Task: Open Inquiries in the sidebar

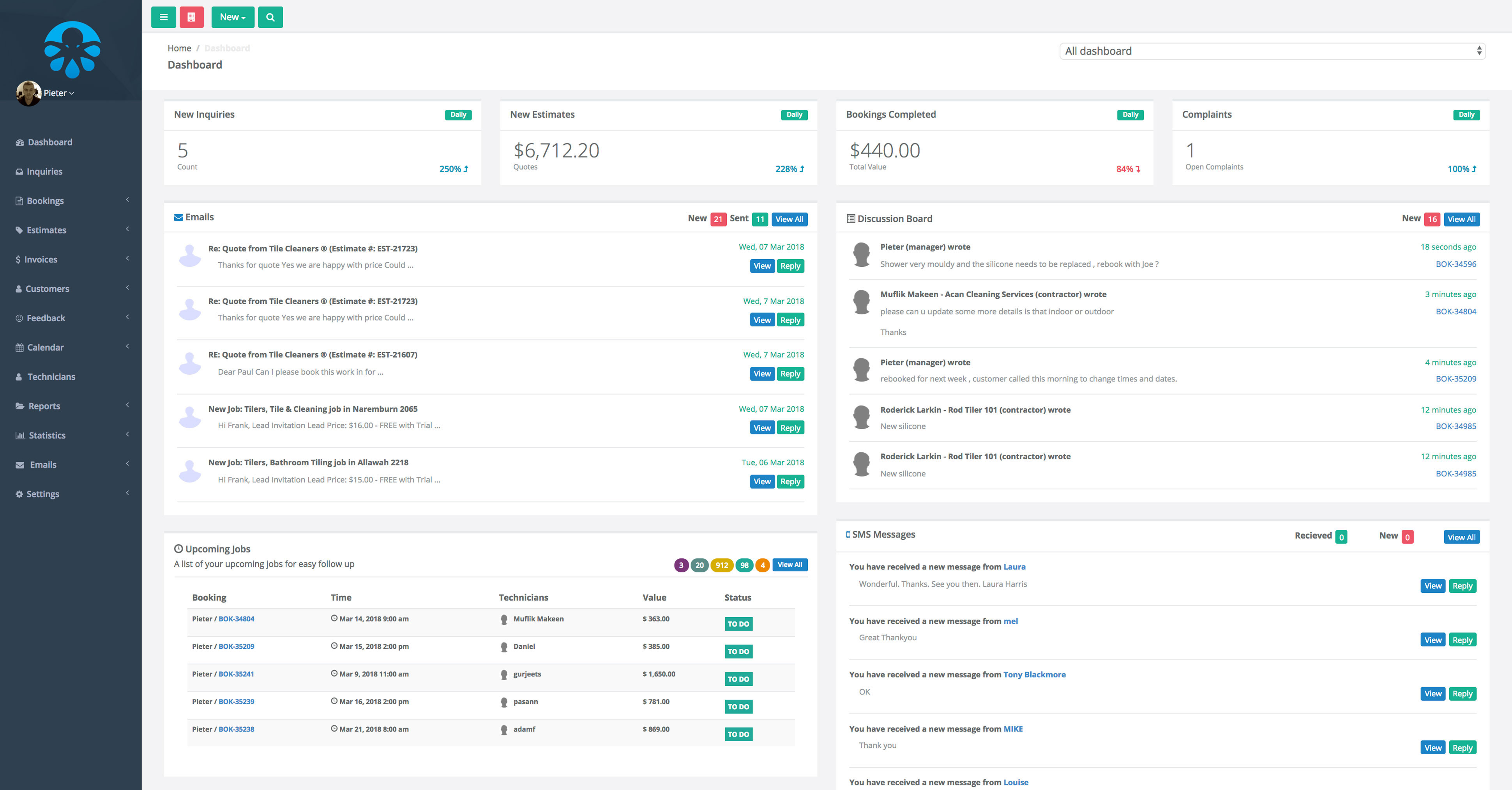Action: click(x=44, y=172)
